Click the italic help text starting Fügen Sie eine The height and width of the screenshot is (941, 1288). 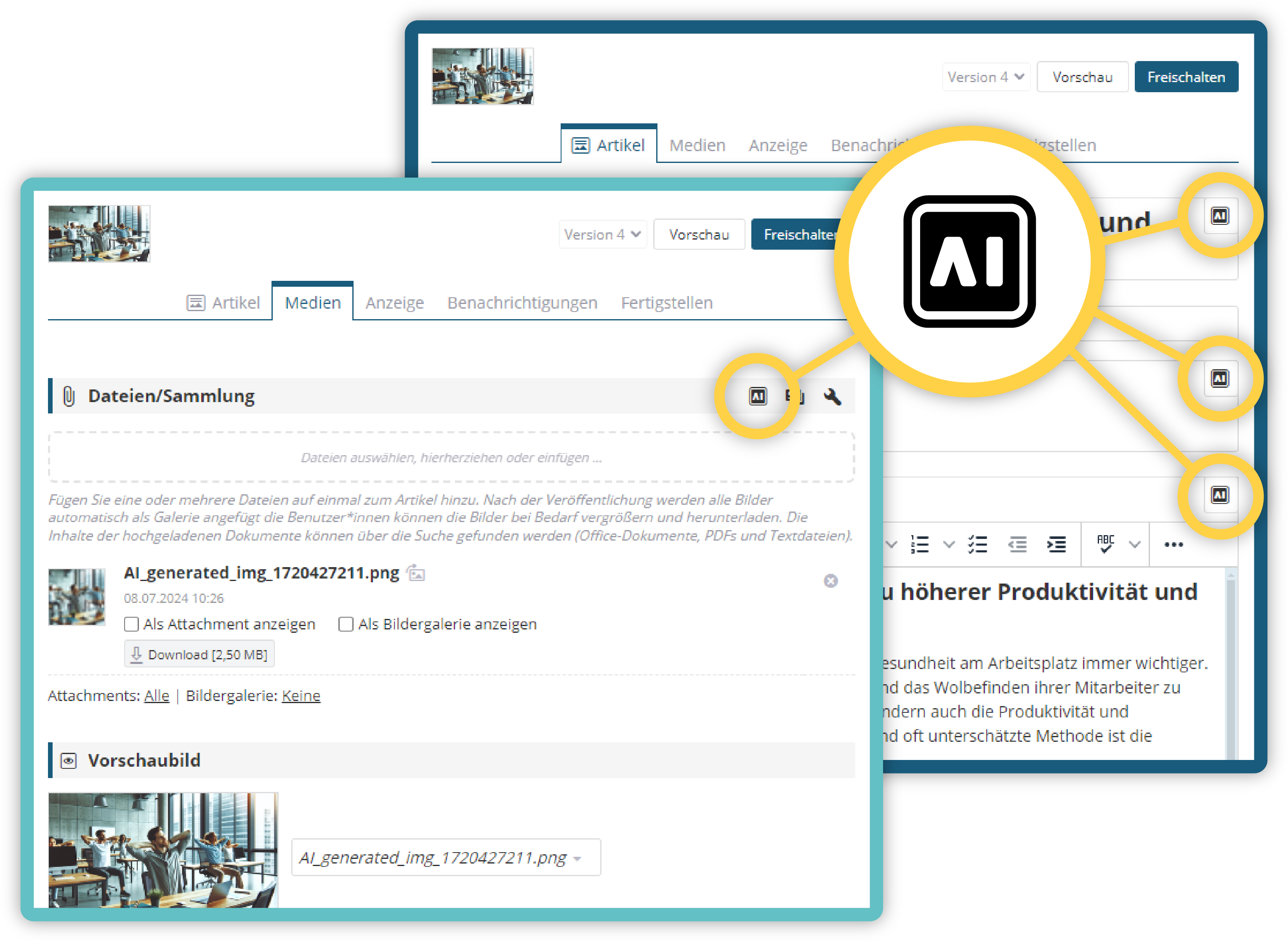(x=450, y=518)
